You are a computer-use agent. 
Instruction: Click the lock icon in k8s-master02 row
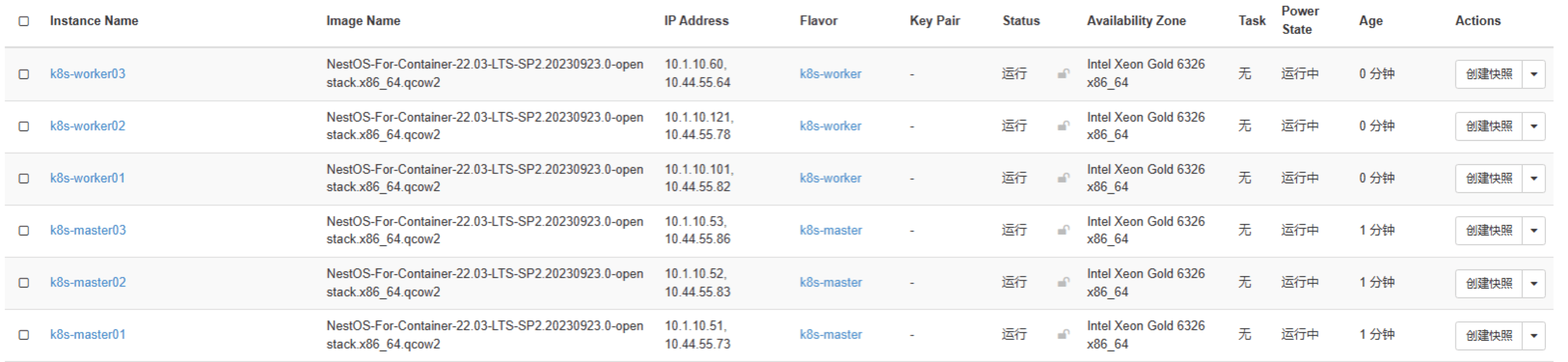(1063, 282)
